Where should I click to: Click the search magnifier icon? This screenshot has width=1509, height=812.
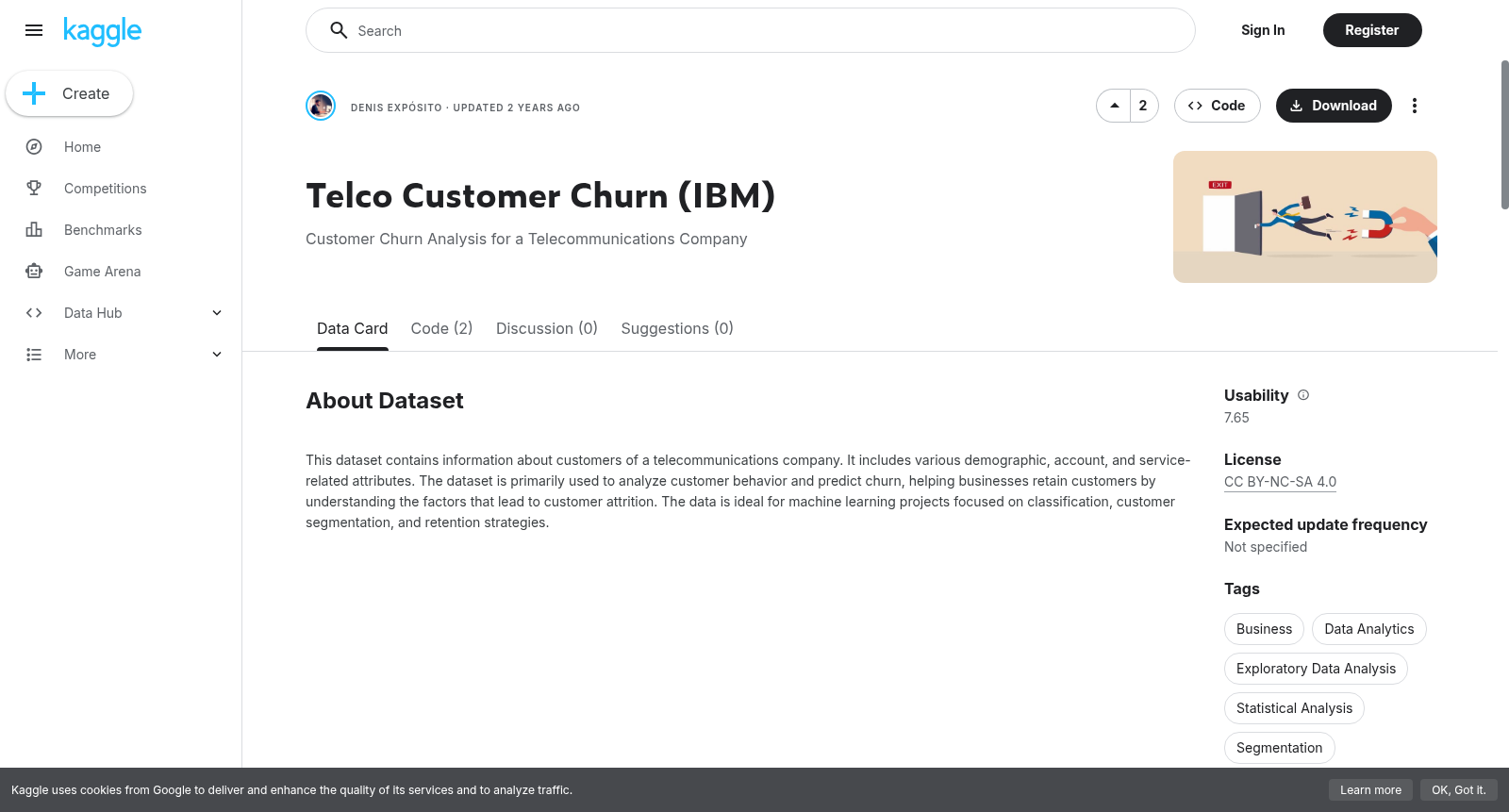click(x=339, y=30)
